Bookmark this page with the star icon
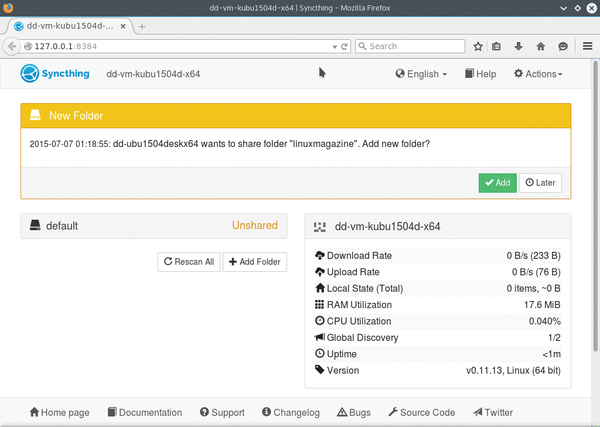The width and height of the screenshot is (600, 427). (x=478, y=46)
